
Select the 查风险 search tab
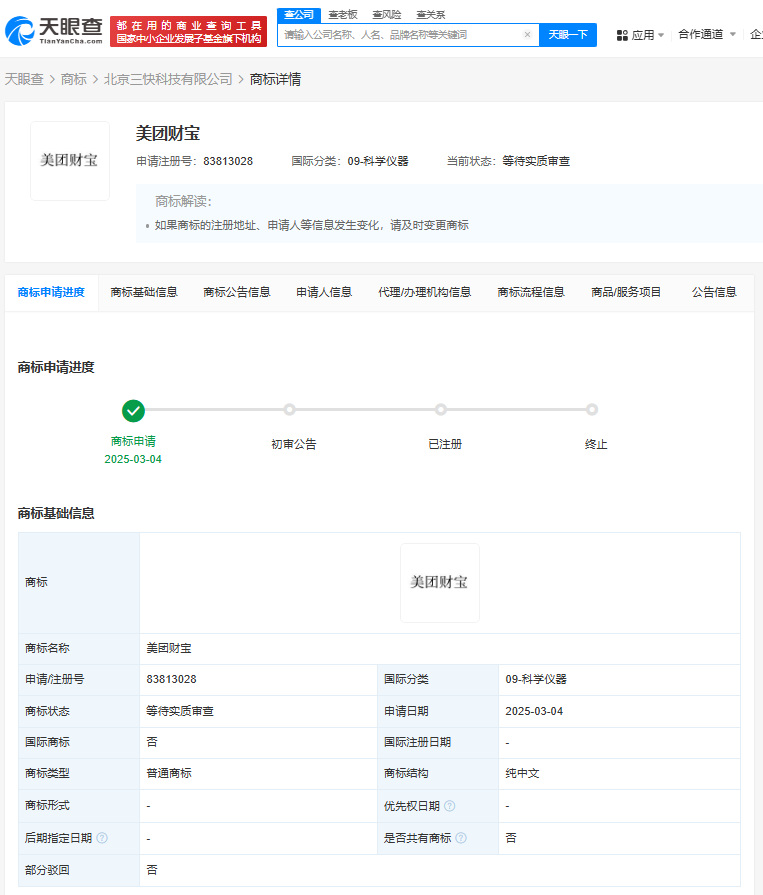click(386, 15)
